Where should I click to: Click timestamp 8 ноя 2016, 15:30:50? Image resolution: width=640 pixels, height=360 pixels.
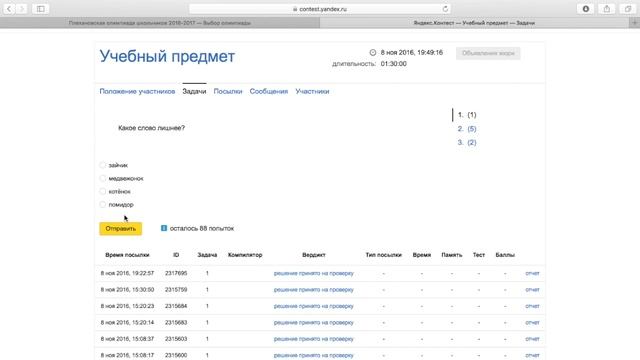pyautogui.click(x=127, y=289)
